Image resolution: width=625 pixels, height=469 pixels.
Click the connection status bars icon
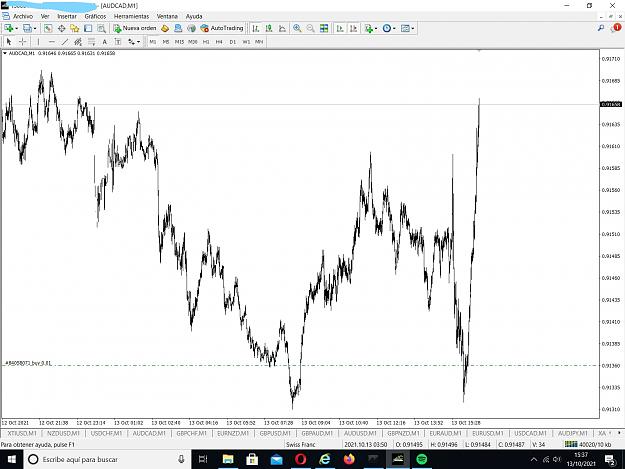tap(571, 444)
